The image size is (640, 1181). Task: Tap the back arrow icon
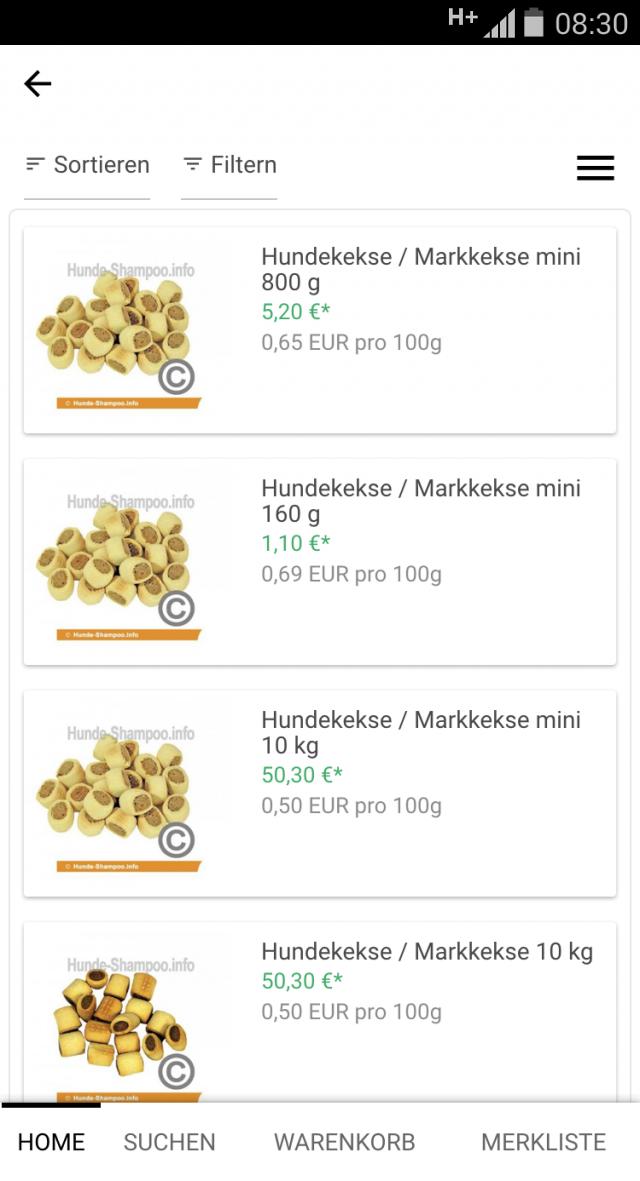38,84
